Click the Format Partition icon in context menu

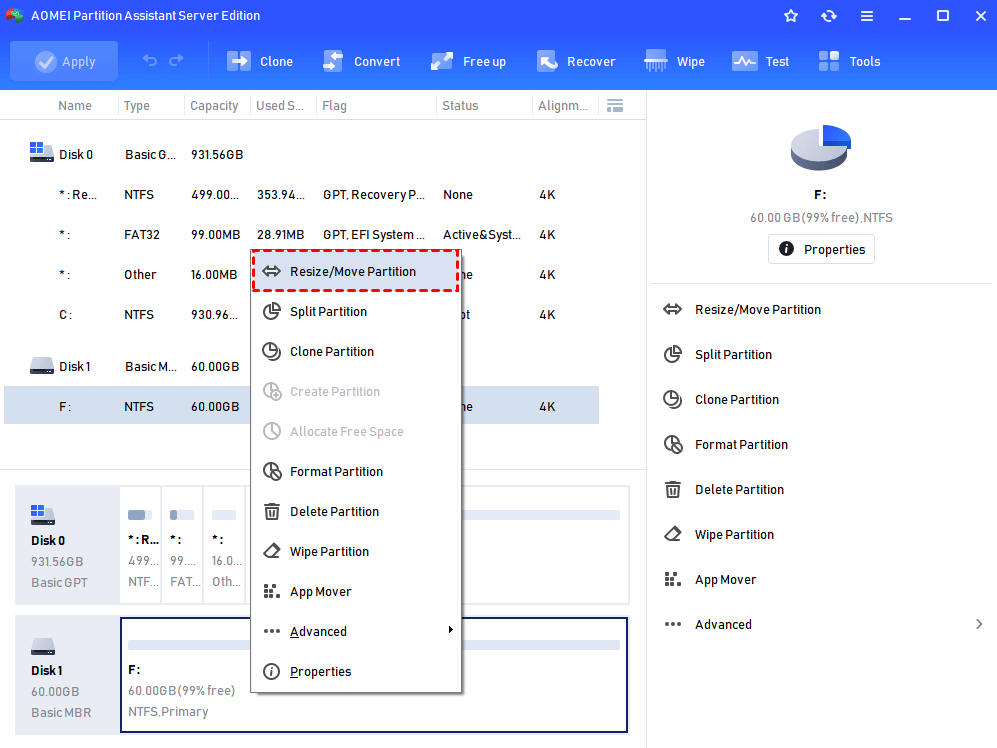click(272, 472)
